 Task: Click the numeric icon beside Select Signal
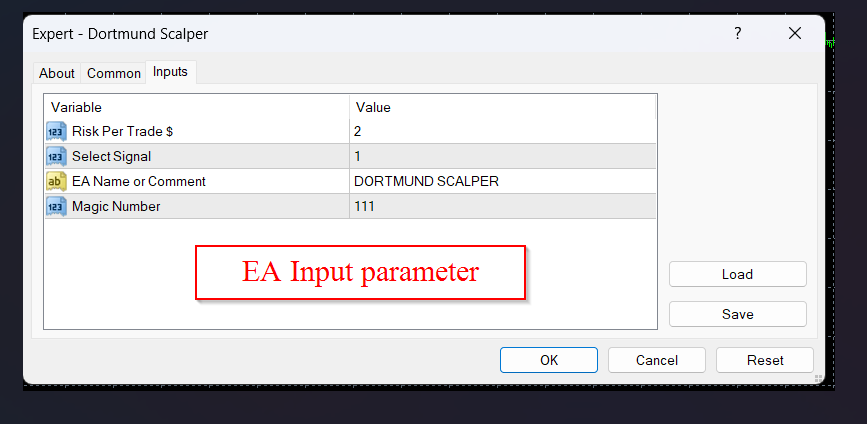[x=56, y=156]
